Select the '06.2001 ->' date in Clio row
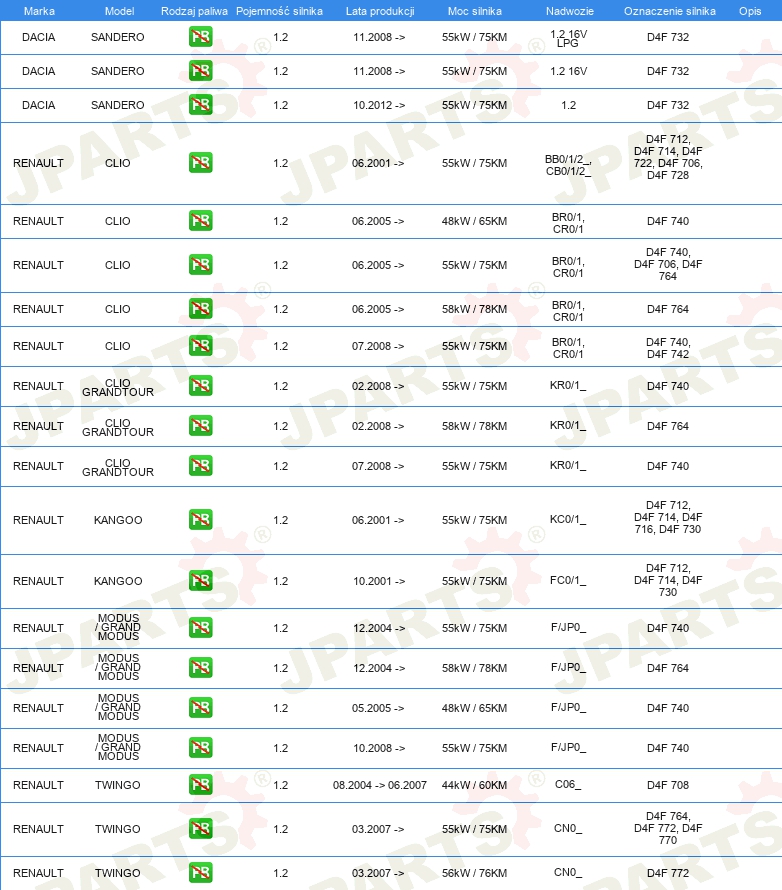 378,163
